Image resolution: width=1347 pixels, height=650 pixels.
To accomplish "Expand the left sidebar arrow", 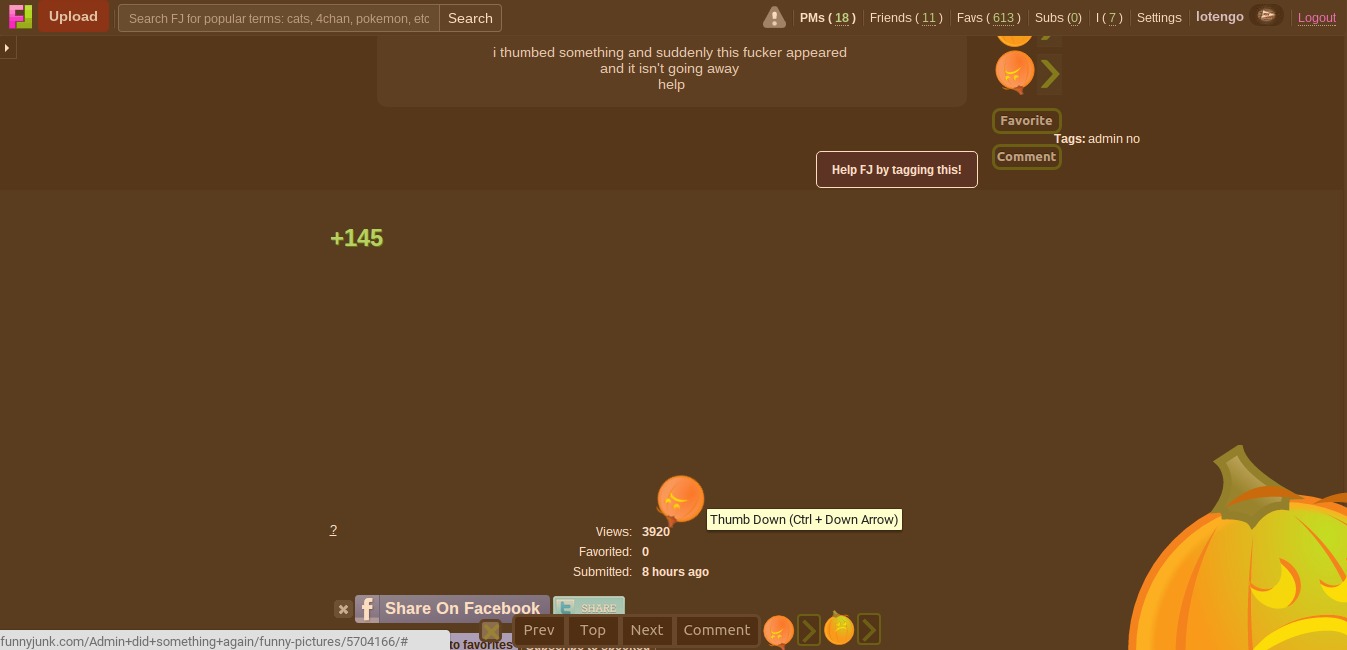I will click(x=7, y=48).
